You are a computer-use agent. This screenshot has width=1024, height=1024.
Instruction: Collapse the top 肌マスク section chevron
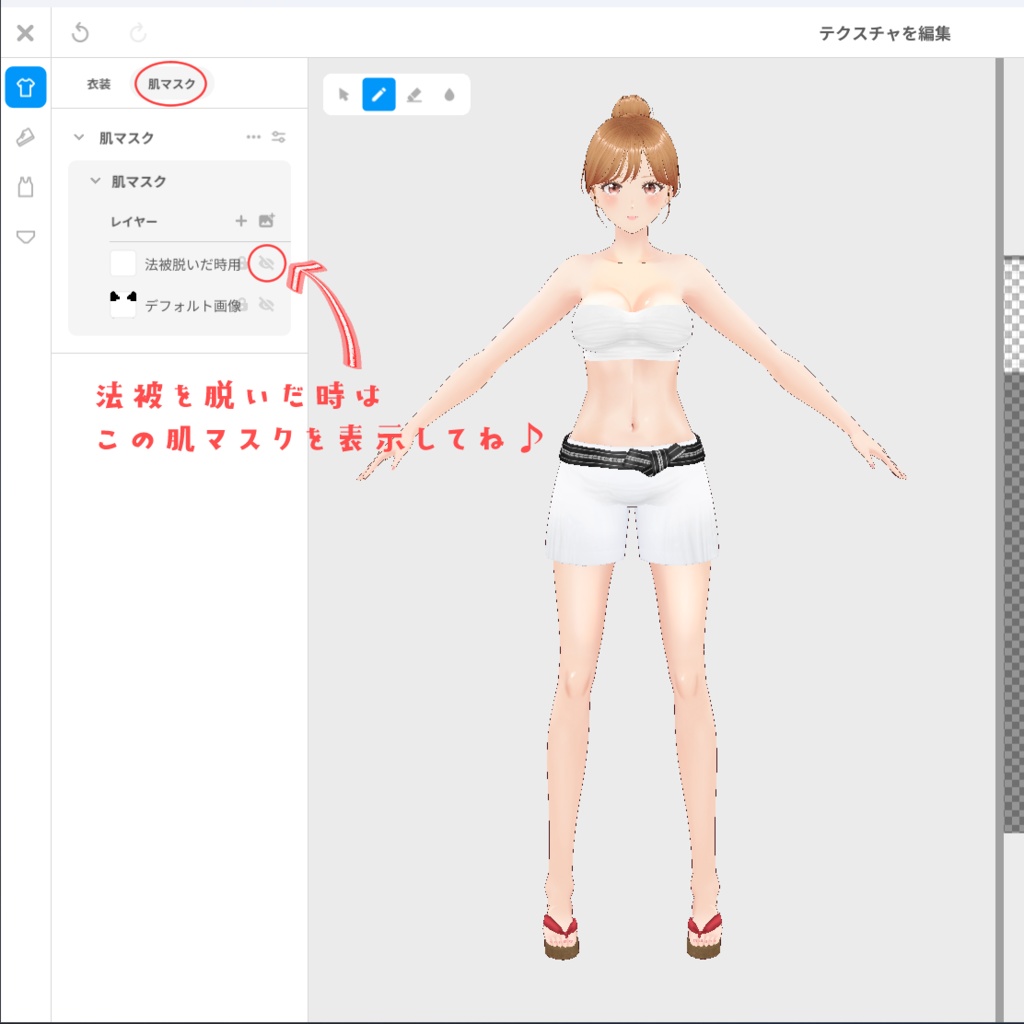[x=79, y=137]
